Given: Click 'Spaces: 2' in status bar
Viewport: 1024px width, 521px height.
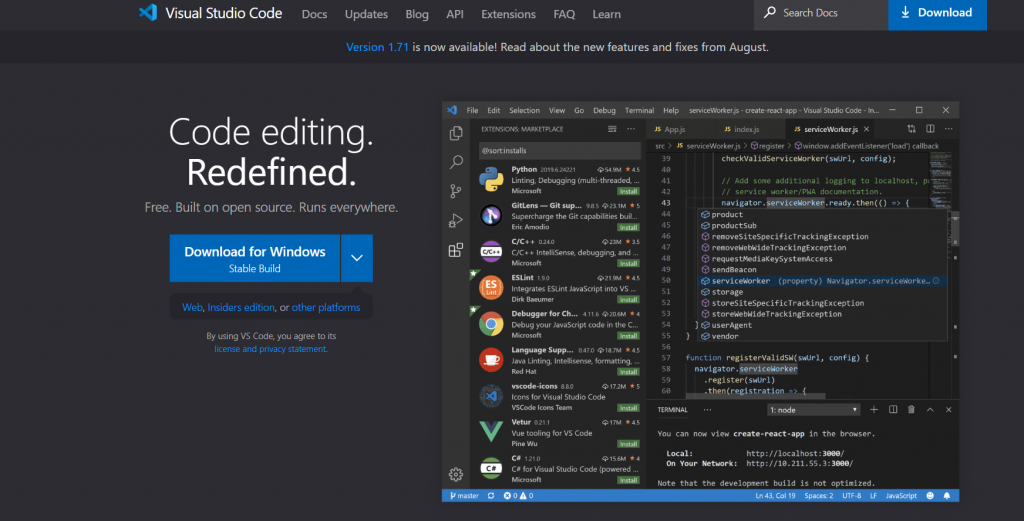Looking at the screenshot, I should 818,496.
